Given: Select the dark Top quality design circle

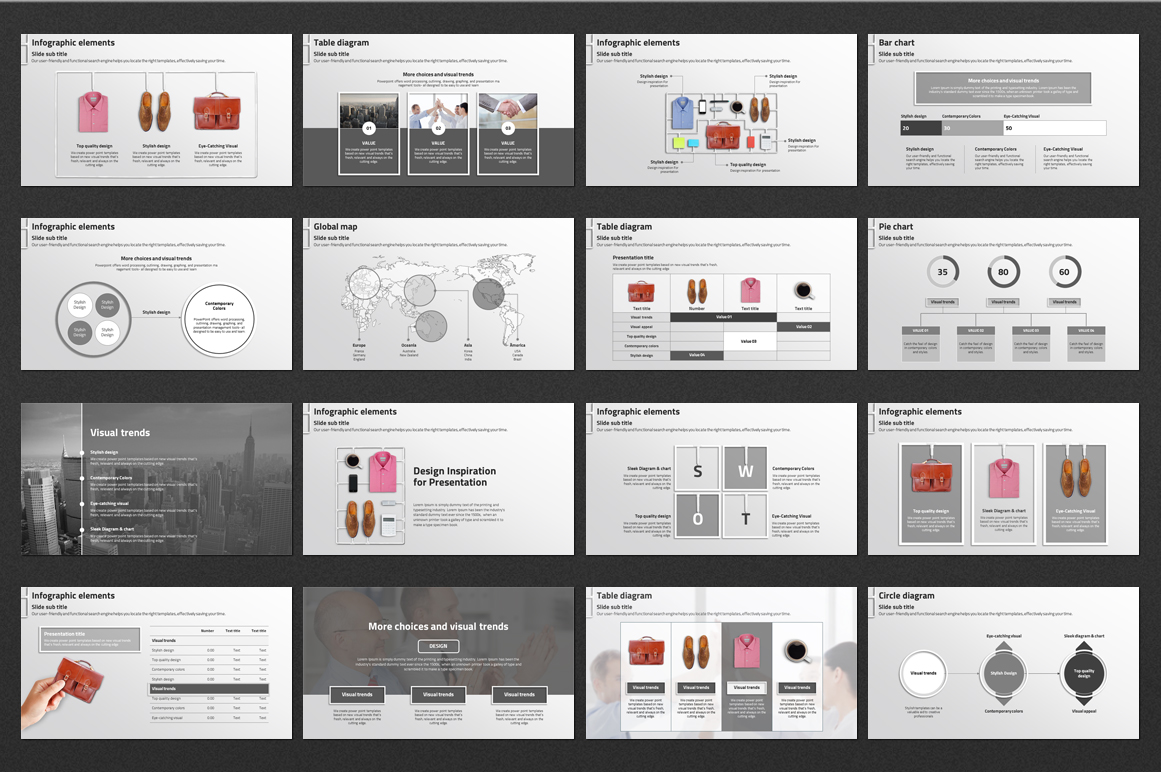Looking at the screenshot, I should click(x=1083, y=673).
